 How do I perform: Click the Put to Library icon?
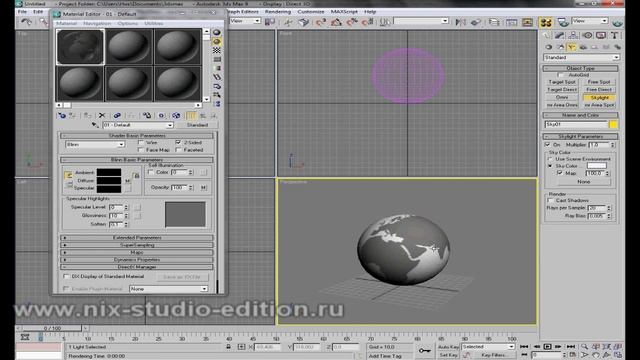click(x=147, y=116)
